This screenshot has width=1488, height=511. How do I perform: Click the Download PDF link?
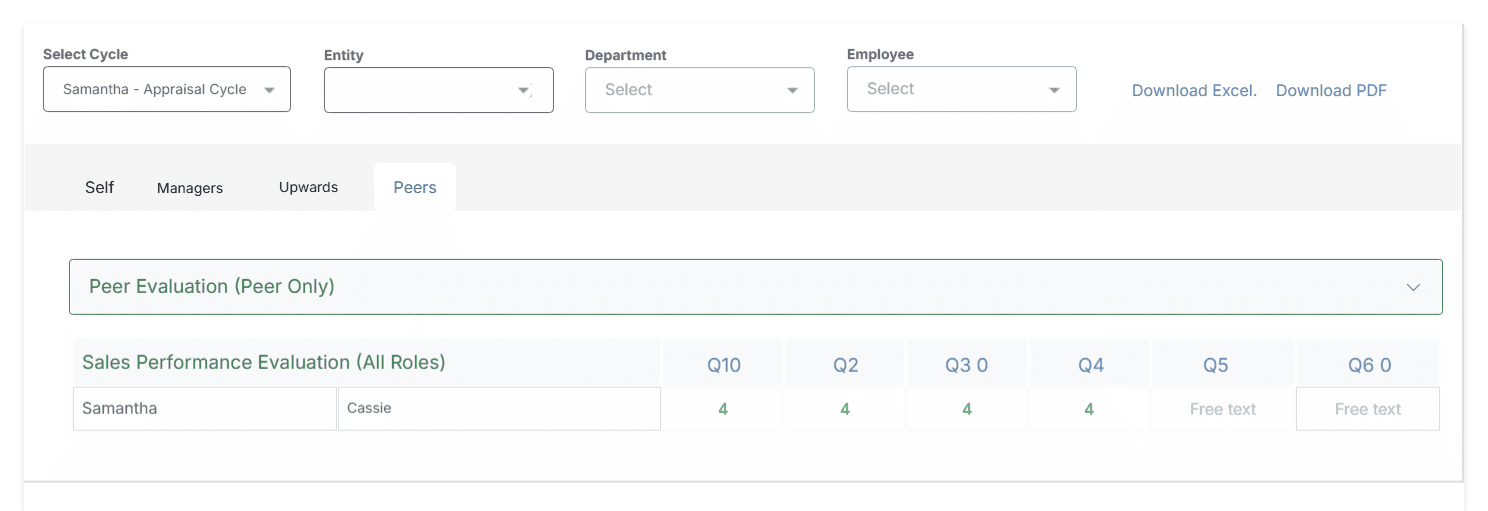point(1331,90)
